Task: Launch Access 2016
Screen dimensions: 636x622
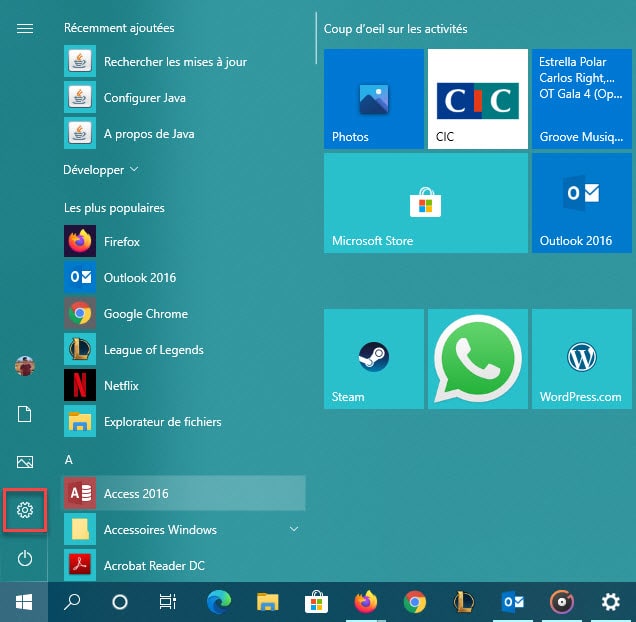Action: click(x=185, y=493)
